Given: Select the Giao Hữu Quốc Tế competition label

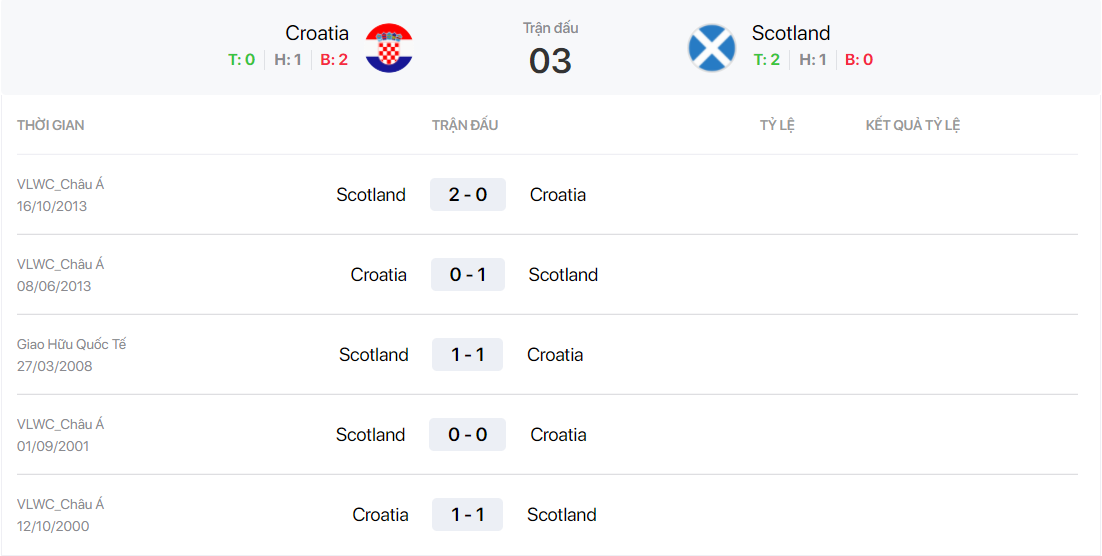Looking at the screenshot, I should pos(72,344).
